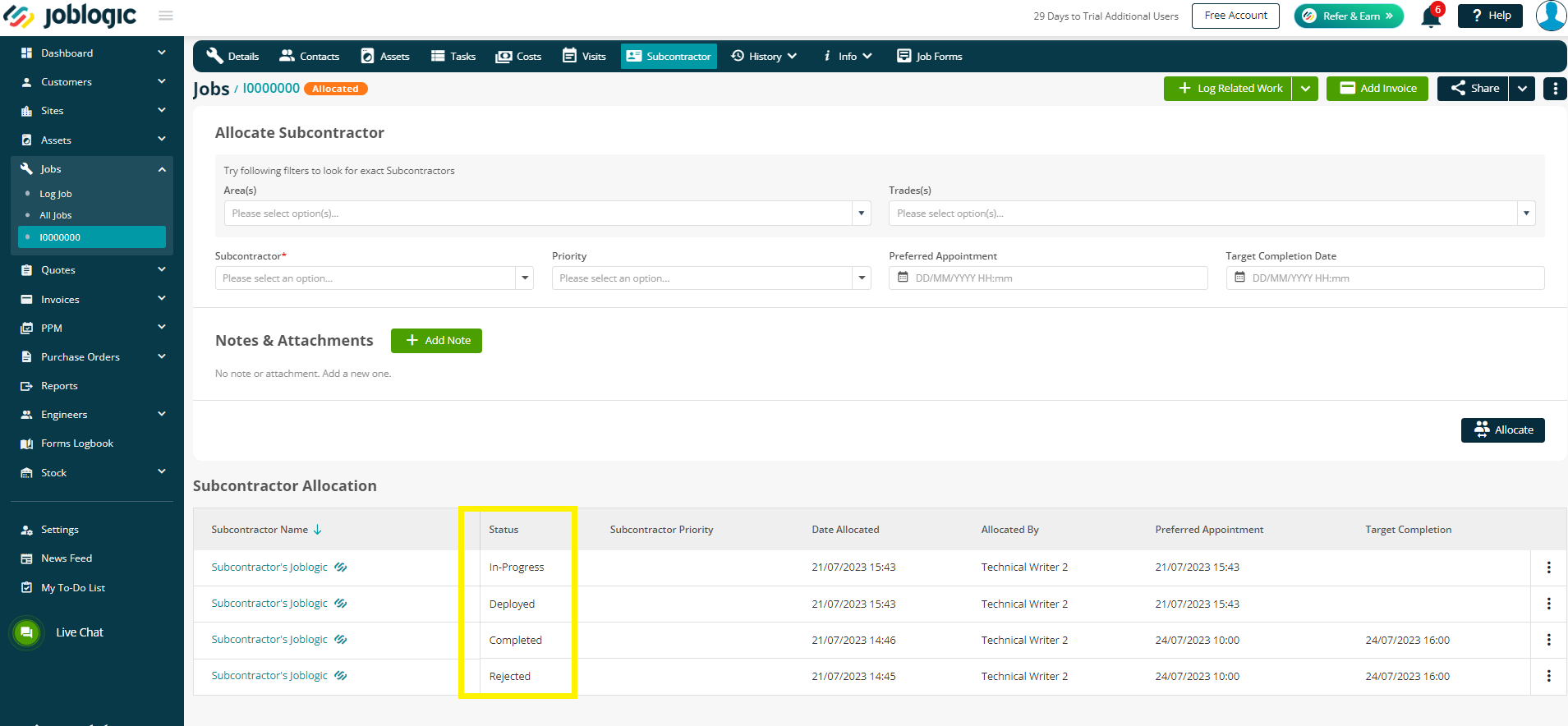Image resolution: width=1568 pixels, height=726 pixels.
Task: Open Subcontractor's Joblogic link in Deployed row
Action: pos(269,604)
